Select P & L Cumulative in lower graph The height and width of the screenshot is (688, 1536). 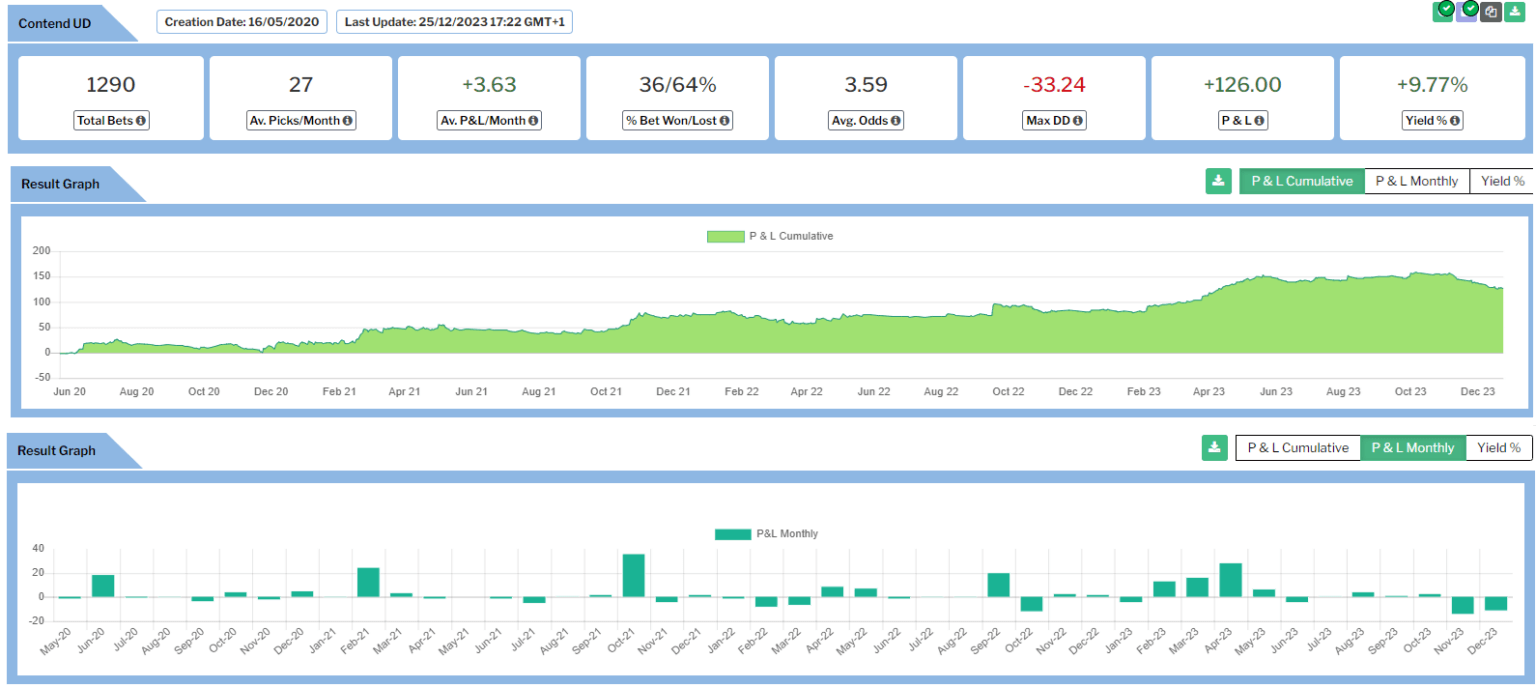1297,448
